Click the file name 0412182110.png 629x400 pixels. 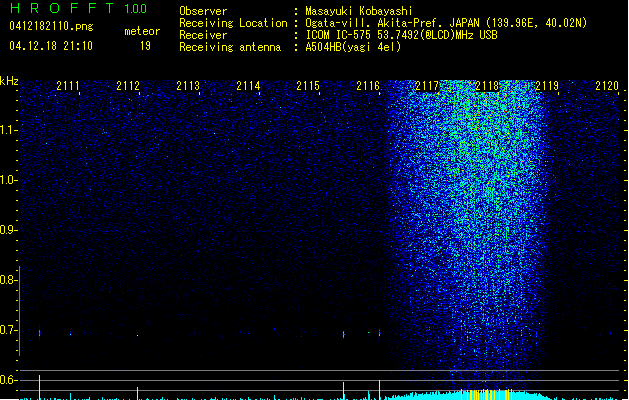point(51,26)
